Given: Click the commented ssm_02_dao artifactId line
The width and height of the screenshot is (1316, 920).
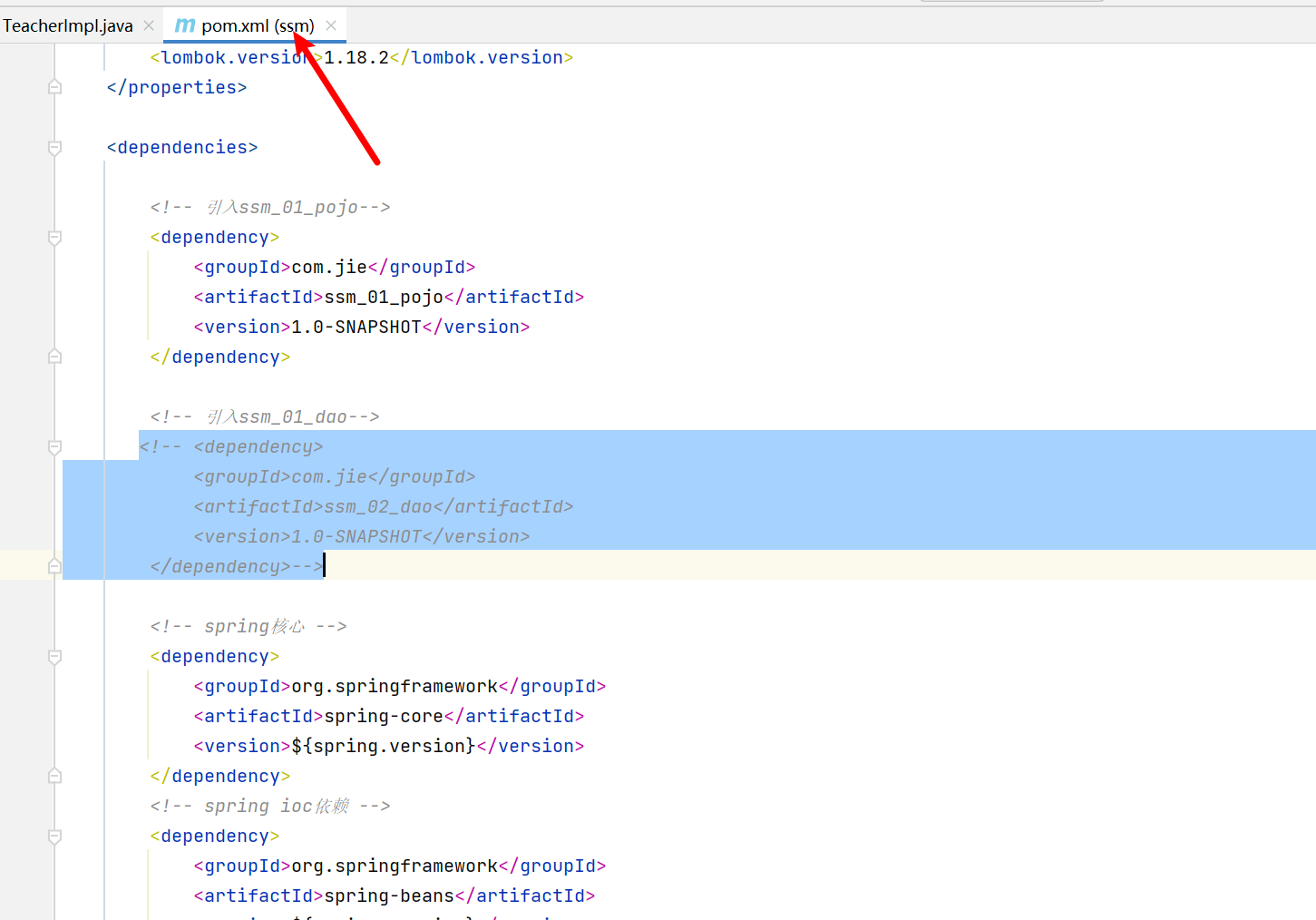Looking at the screenshot, I should click(384, 506).
